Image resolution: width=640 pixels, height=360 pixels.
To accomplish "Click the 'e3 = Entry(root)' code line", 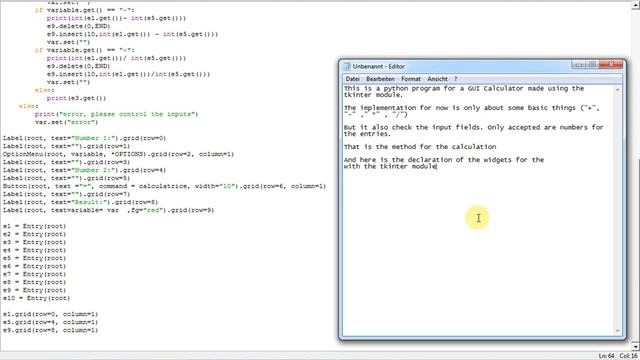I will [x=34, y=242].
